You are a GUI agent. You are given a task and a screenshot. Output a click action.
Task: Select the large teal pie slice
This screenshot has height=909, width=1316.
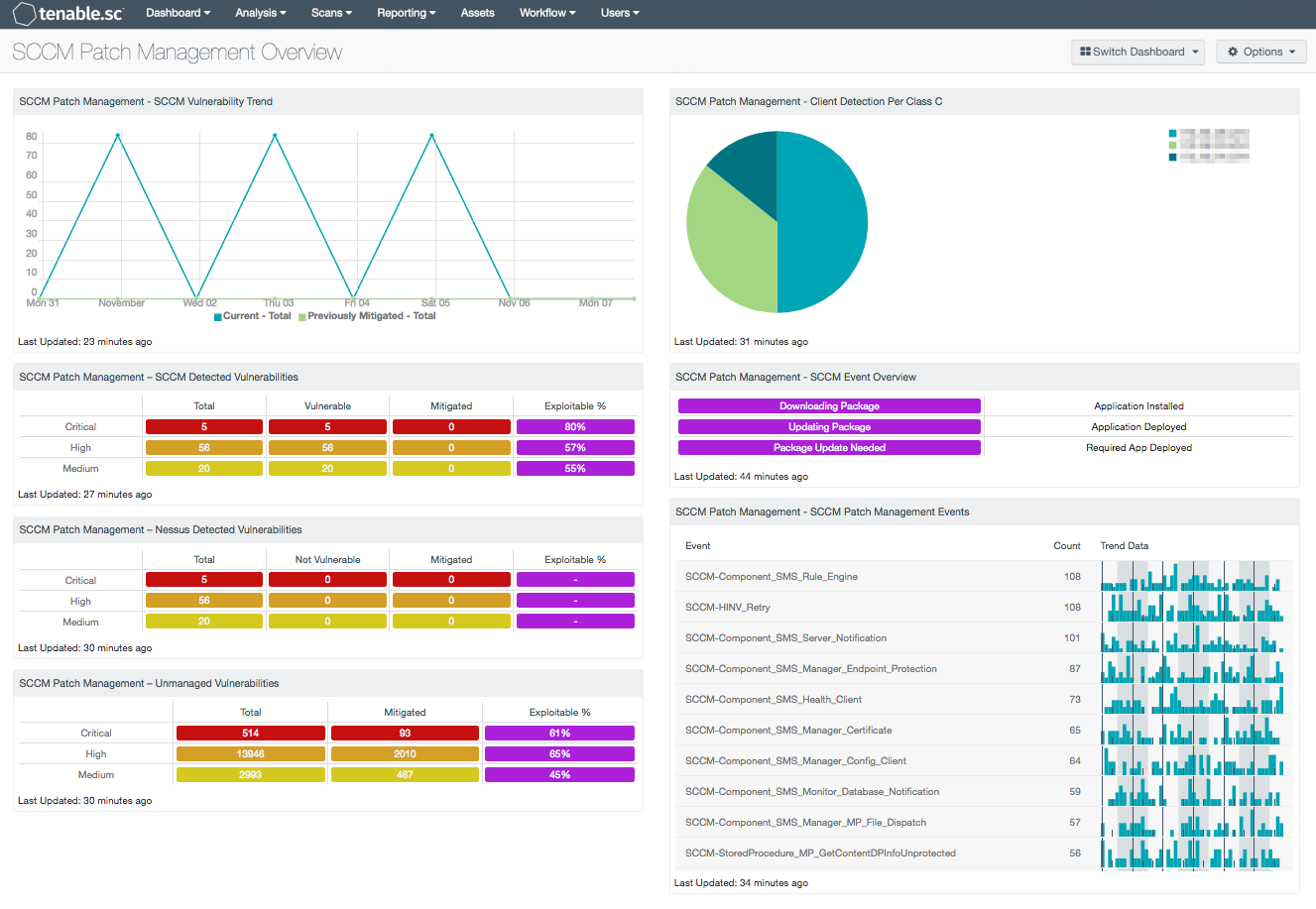pyautogui.click(x=823, y=223)
